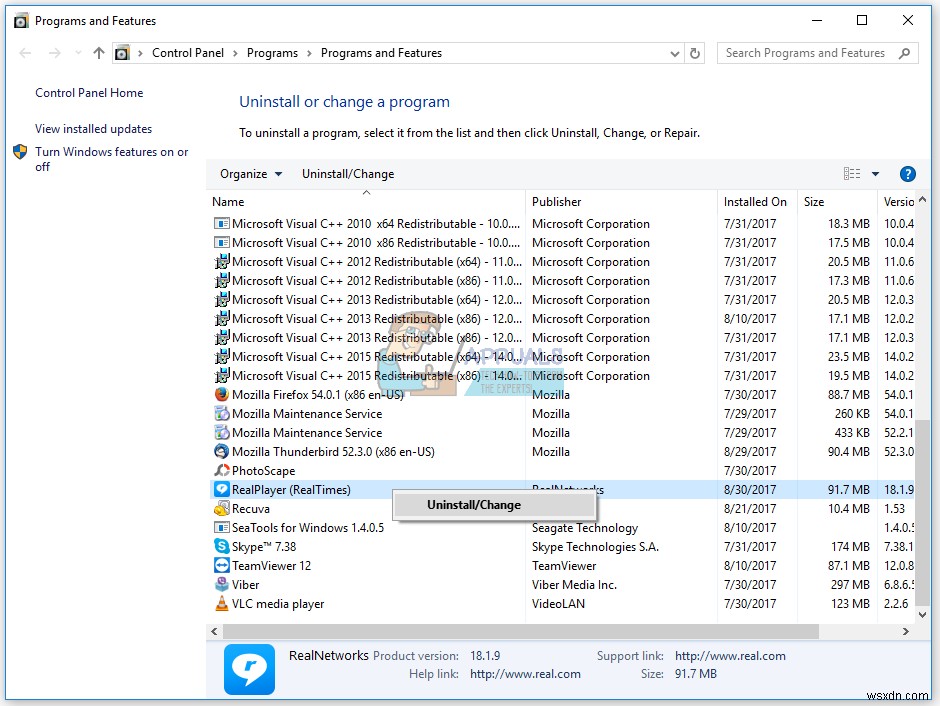This screenshot has height=706, width=940.
Task: Select the Recuva entry
Action: point(563,508)
